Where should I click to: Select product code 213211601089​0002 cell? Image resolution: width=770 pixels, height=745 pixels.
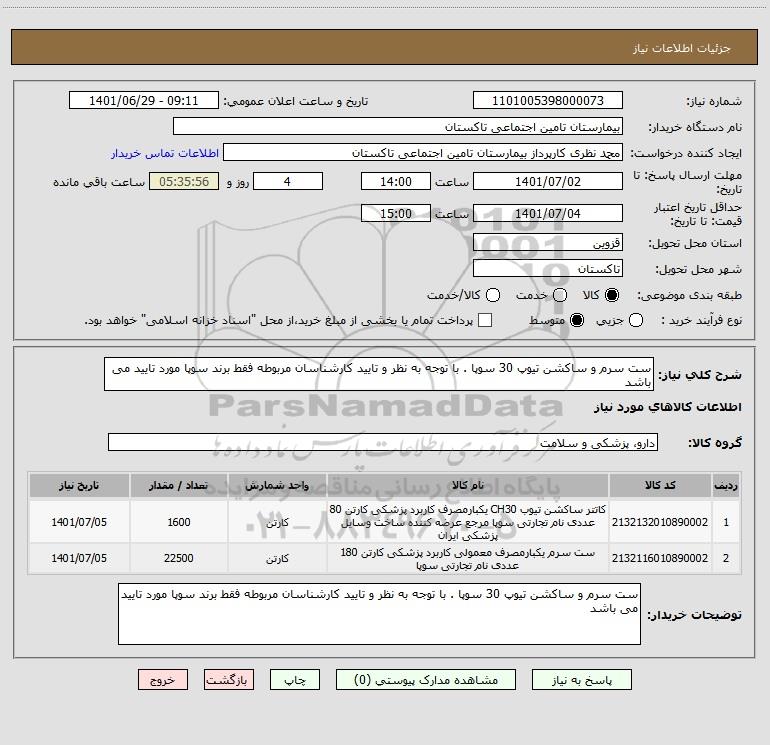[x=660, y=558]
